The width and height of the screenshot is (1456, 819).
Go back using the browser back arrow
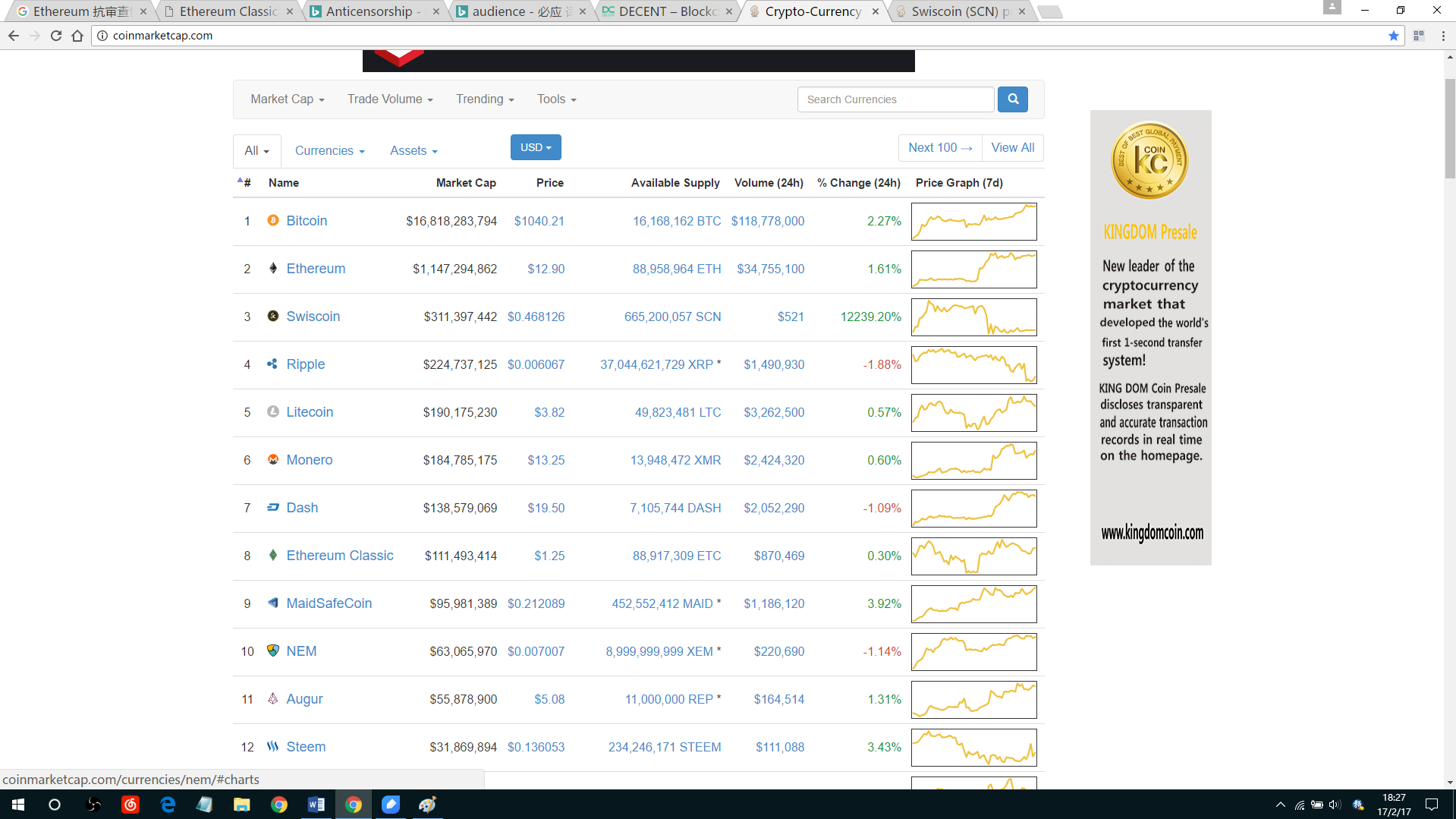14,36
